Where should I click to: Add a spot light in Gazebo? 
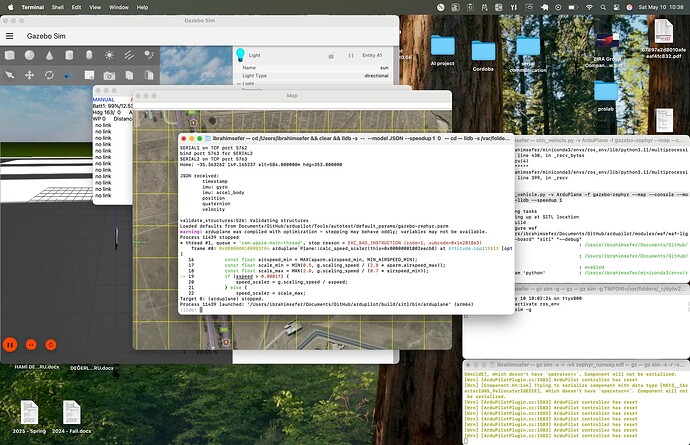149,55
